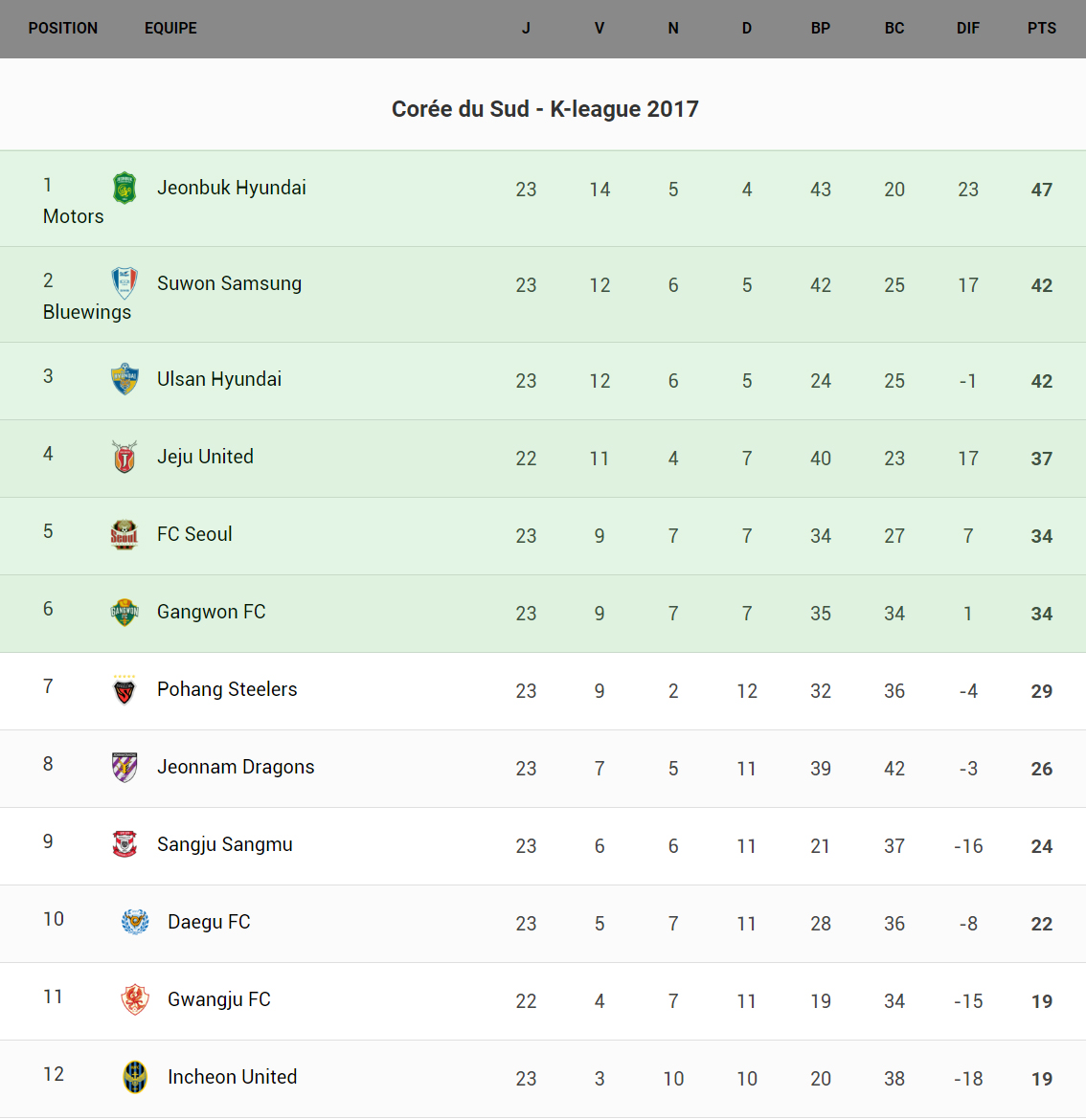Click the Incheon United round crest
Screen dimensions: 1086x1120
pyautogui.click(x=135, y=1077)
